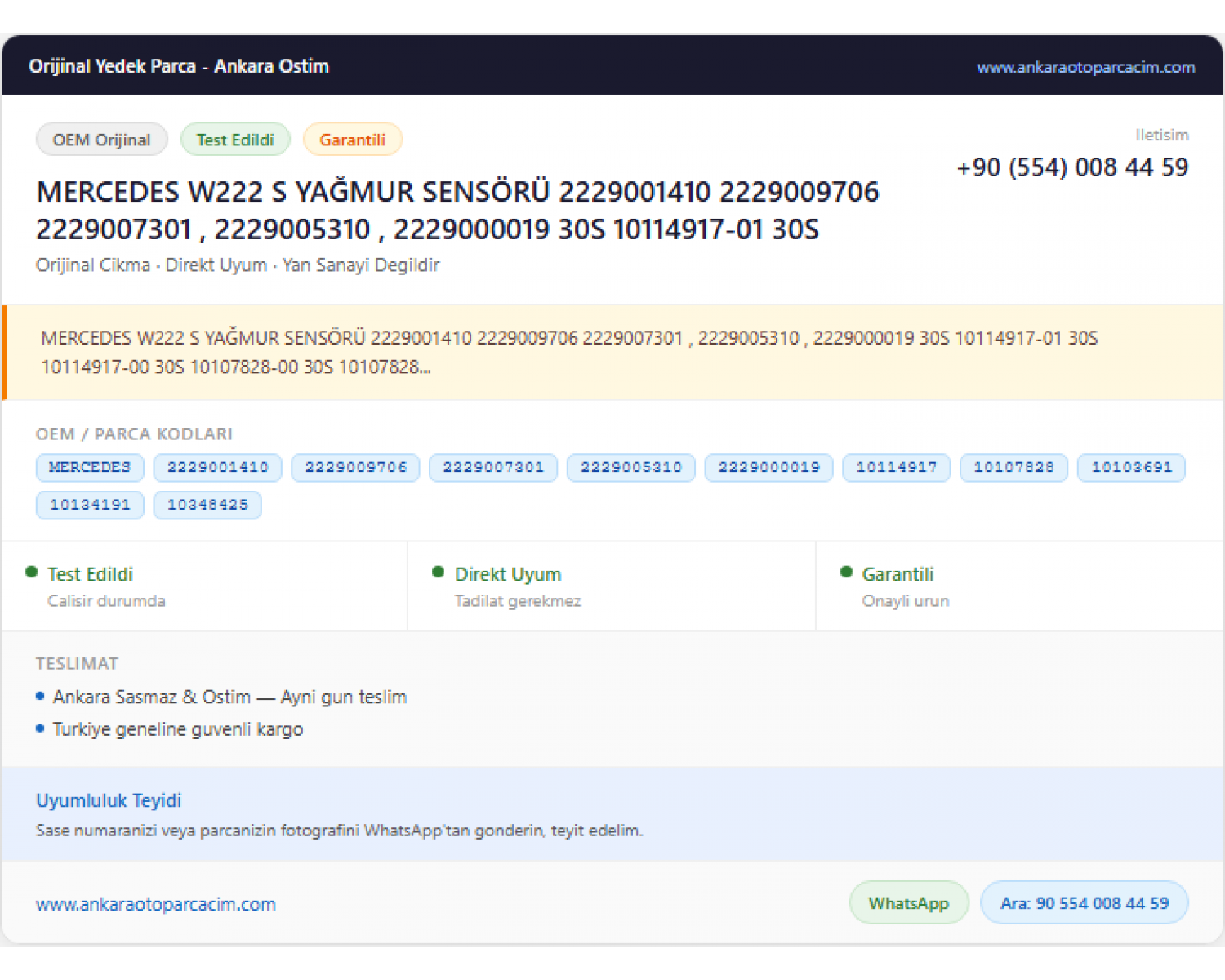Click the 2229000019 part code chip
This screenshot has height=980, width=1225.
(x=769, y=467)
